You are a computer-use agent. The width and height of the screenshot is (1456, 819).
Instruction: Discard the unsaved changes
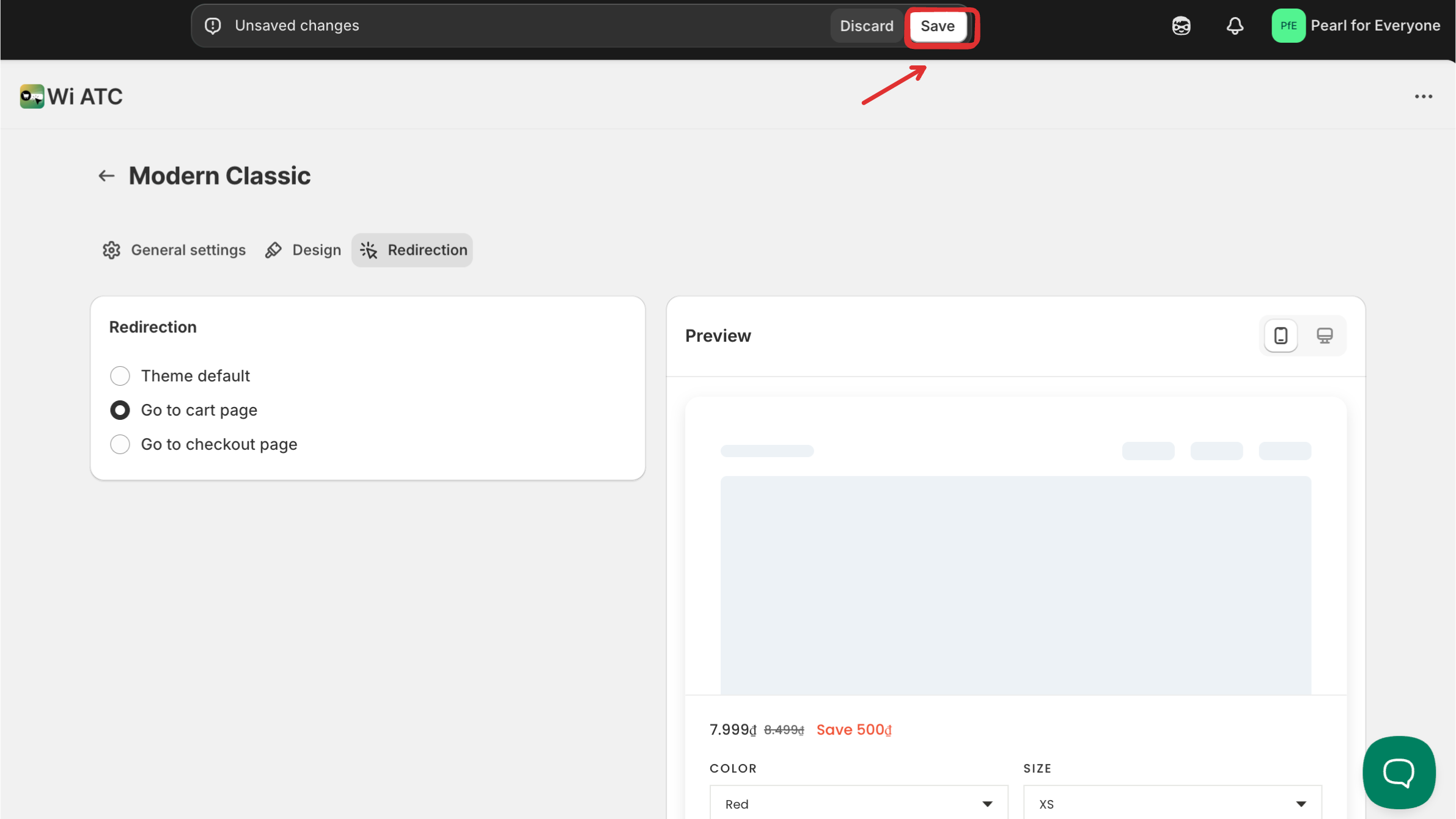[866, 26]
